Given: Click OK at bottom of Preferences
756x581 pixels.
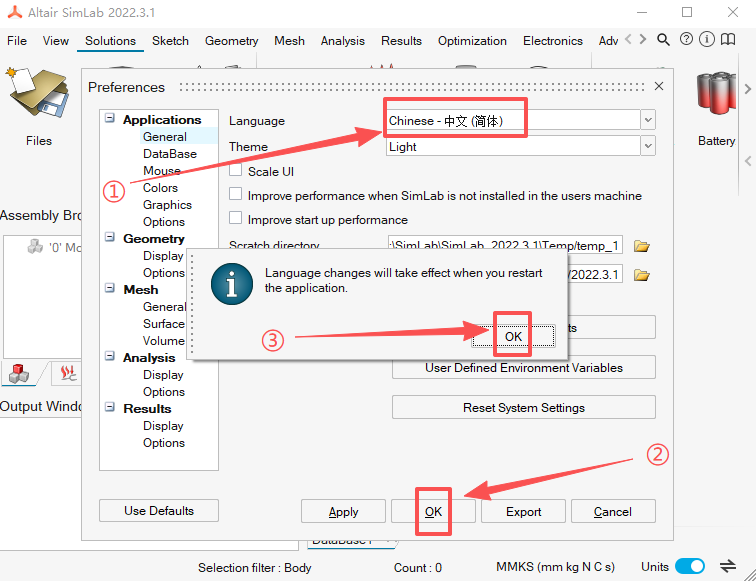Looking at the screenshot, I should point(433,511).
